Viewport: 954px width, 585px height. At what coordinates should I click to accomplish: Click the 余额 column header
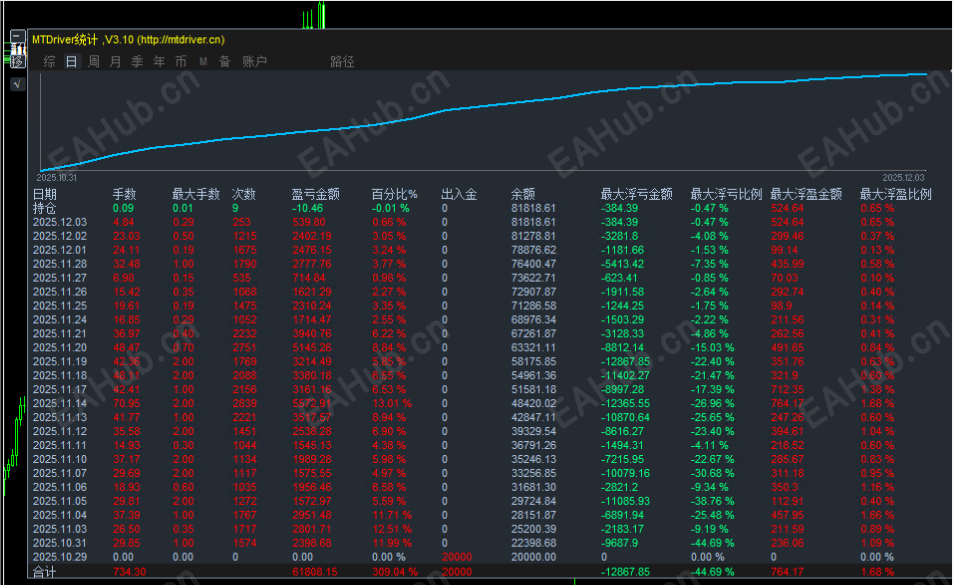(x=523, y=194)
